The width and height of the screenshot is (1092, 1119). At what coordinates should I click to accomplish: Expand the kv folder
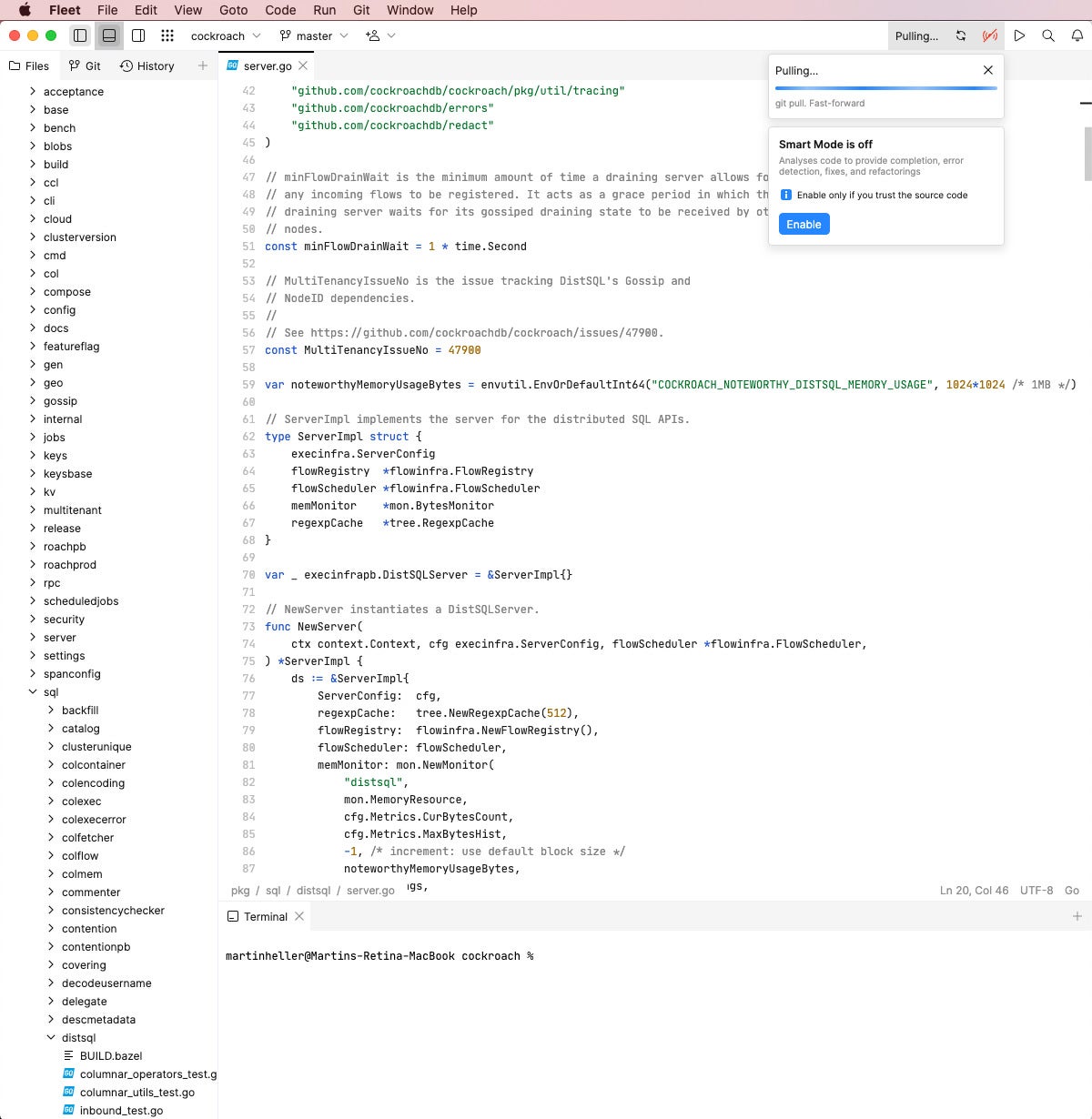33,491
